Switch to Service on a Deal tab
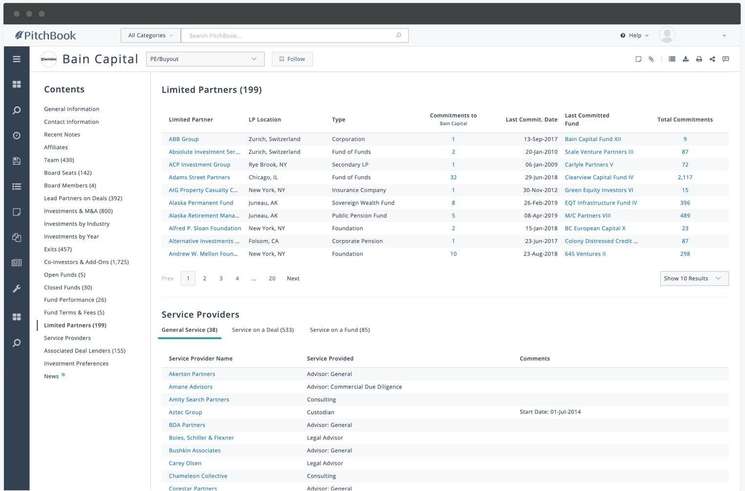Viewport: 745px width, 491px height. click(262, 329)
